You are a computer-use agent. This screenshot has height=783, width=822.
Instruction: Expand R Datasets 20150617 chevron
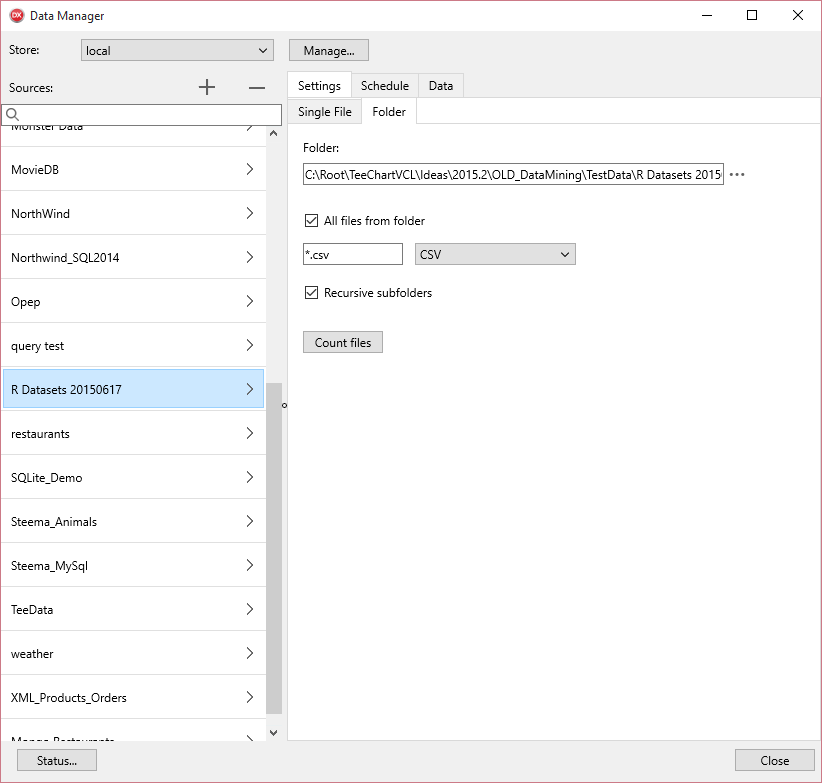[250, 389]
